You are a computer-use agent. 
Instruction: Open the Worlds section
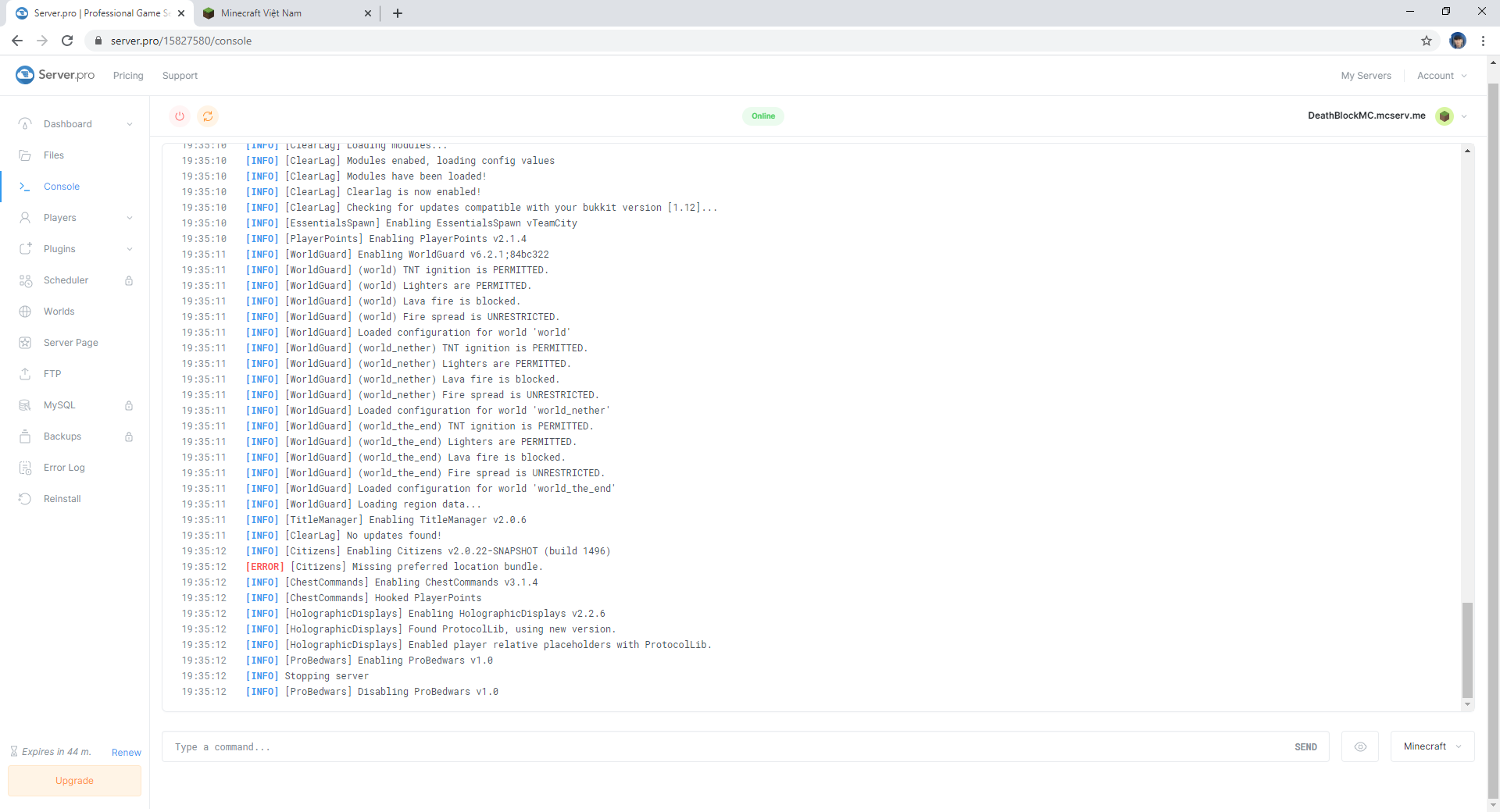(x=59, y=312)
